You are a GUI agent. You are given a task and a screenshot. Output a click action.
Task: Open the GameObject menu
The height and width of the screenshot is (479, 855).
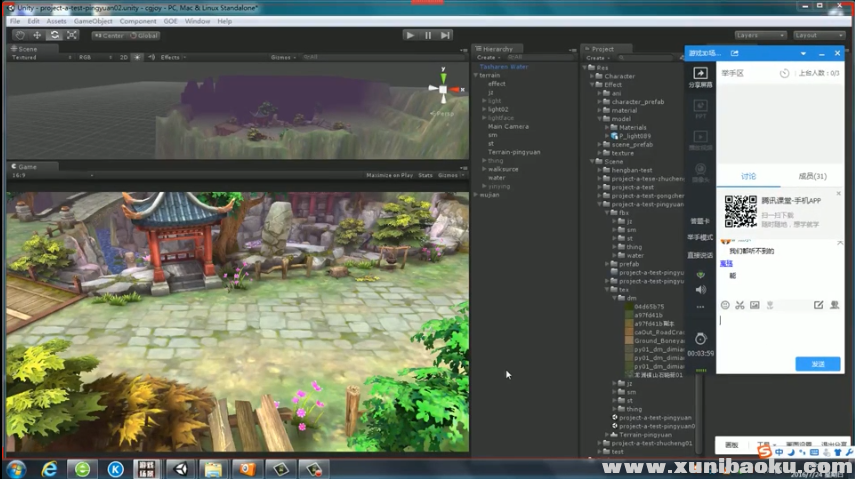(93, 21)
